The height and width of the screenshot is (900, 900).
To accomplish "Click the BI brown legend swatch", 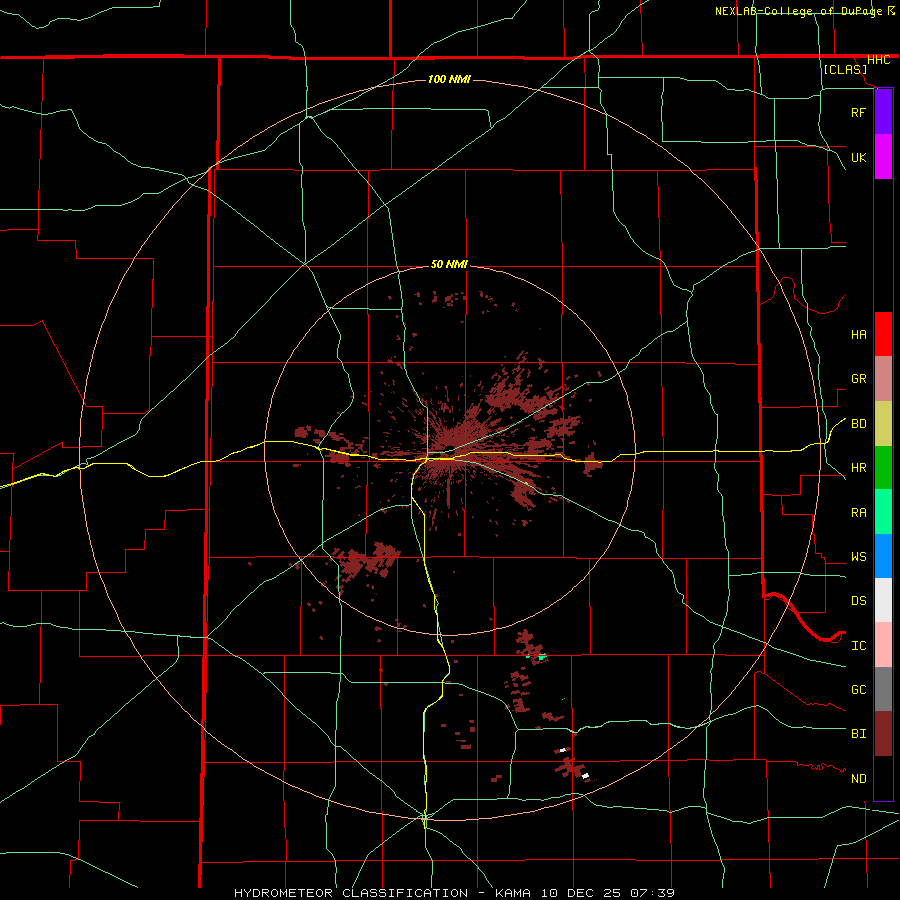I will click(x=883, y=734).
